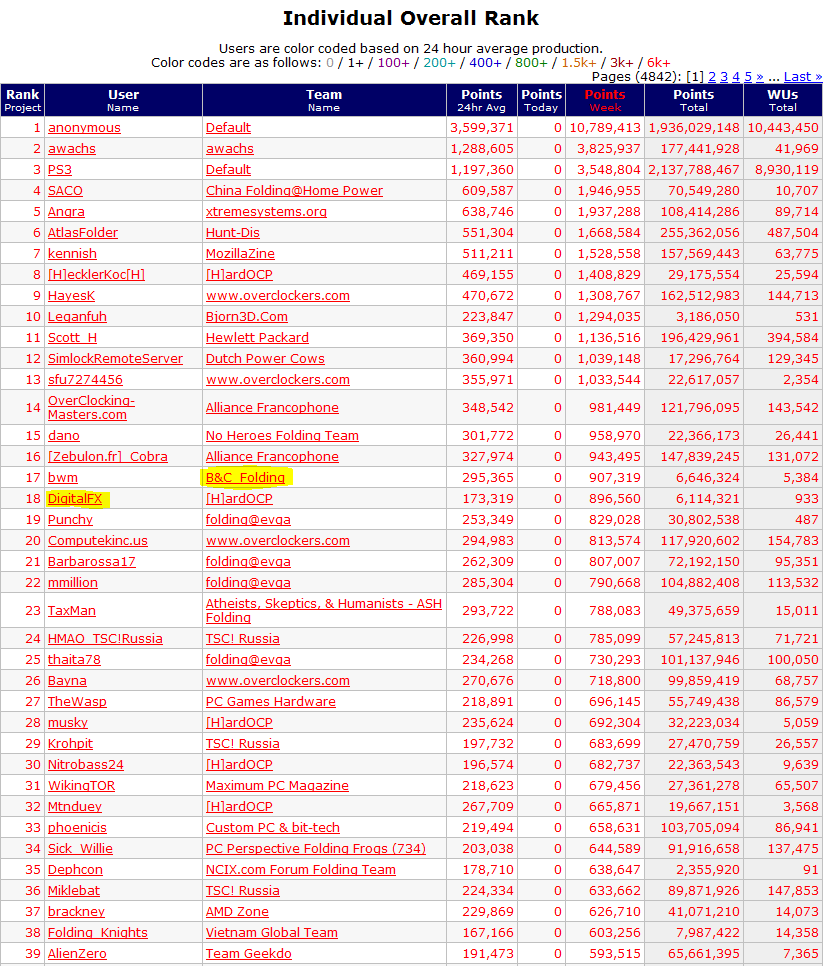Go to page 4 of rankings
Screen dimensions: 826x966
pos(735,77)
